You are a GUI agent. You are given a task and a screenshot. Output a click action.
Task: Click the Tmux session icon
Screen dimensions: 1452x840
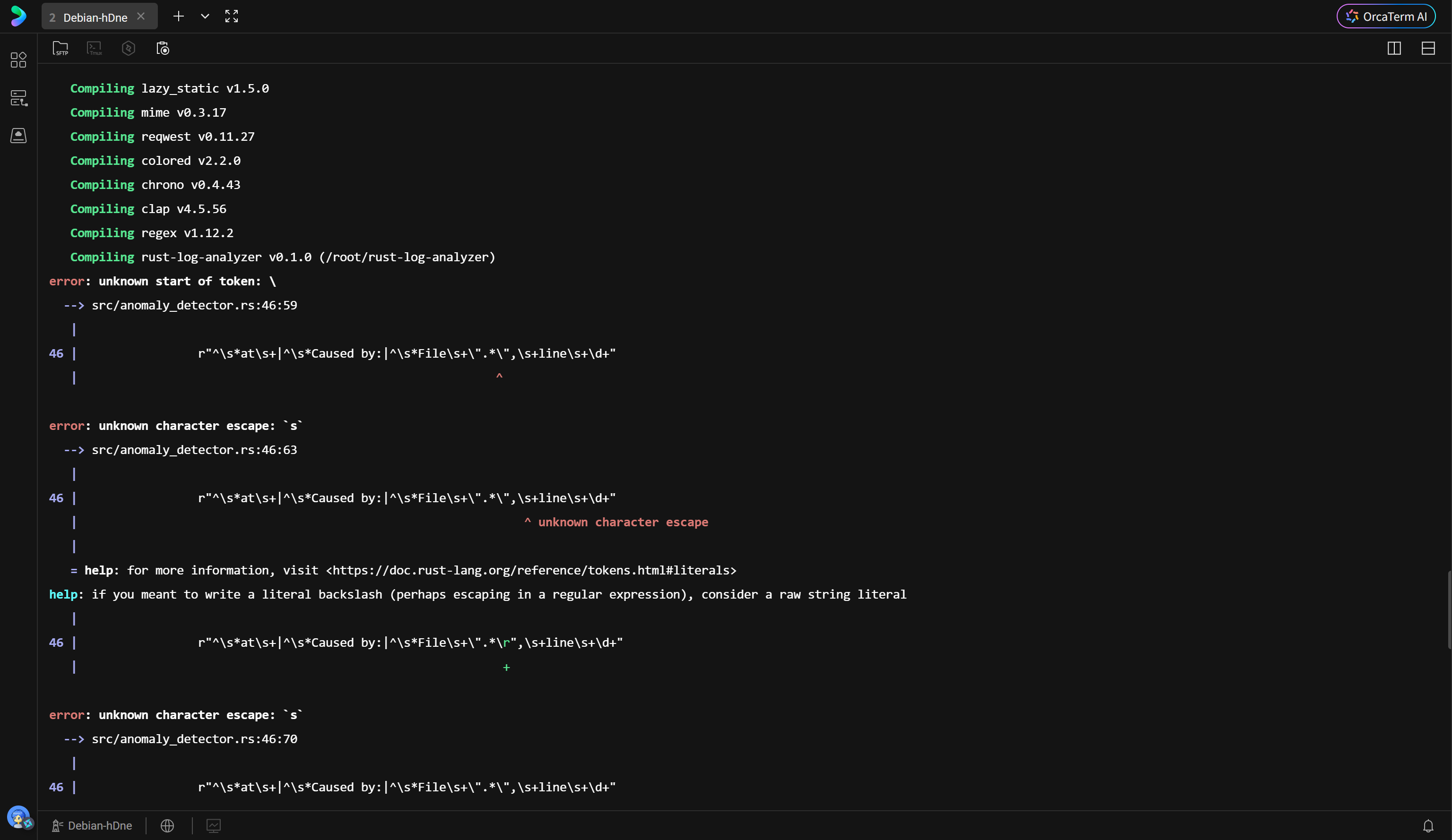click(x=95, y=48)
